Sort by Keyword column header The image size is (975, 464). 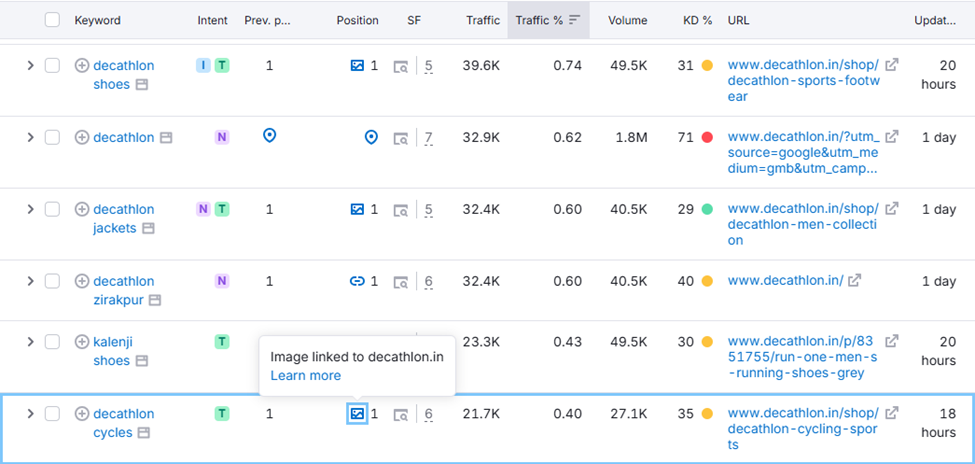click(98, 20)
